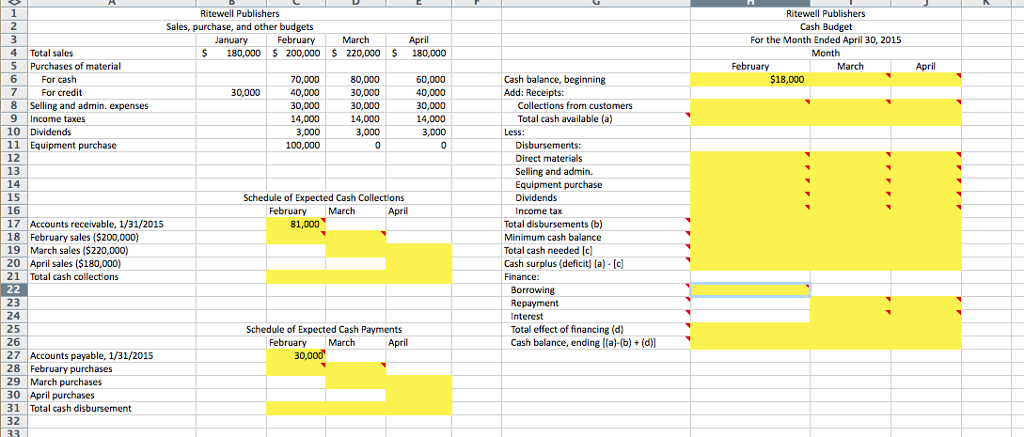
Task: Select 'Accounts payable, 1/31/2015' label
Action: pos(92,356)
